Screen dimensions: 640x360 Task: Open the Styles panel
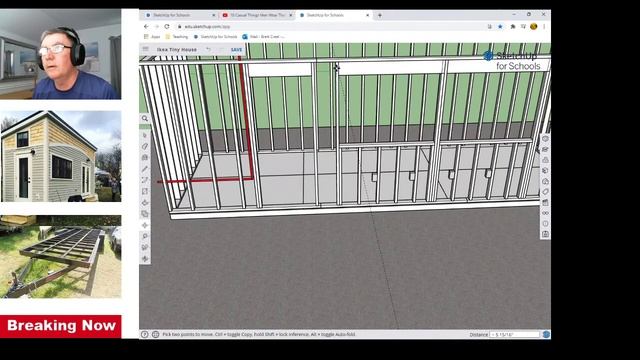pos(545,181)
